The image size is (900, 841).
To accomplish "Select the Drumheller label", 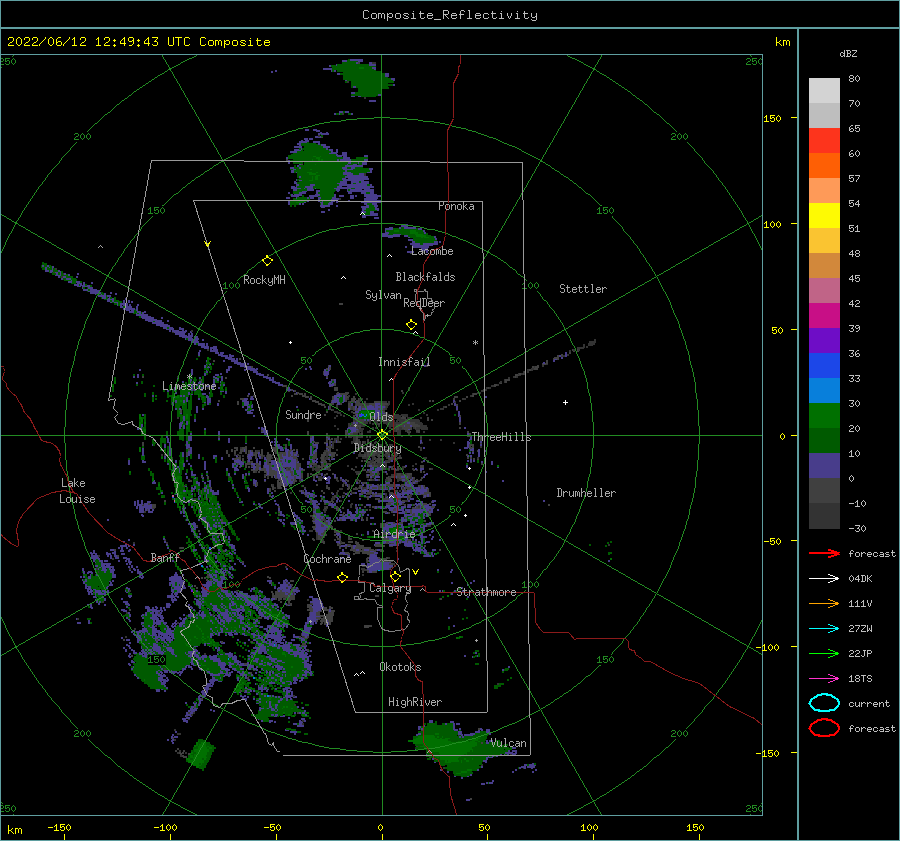I will click(585, 493).
